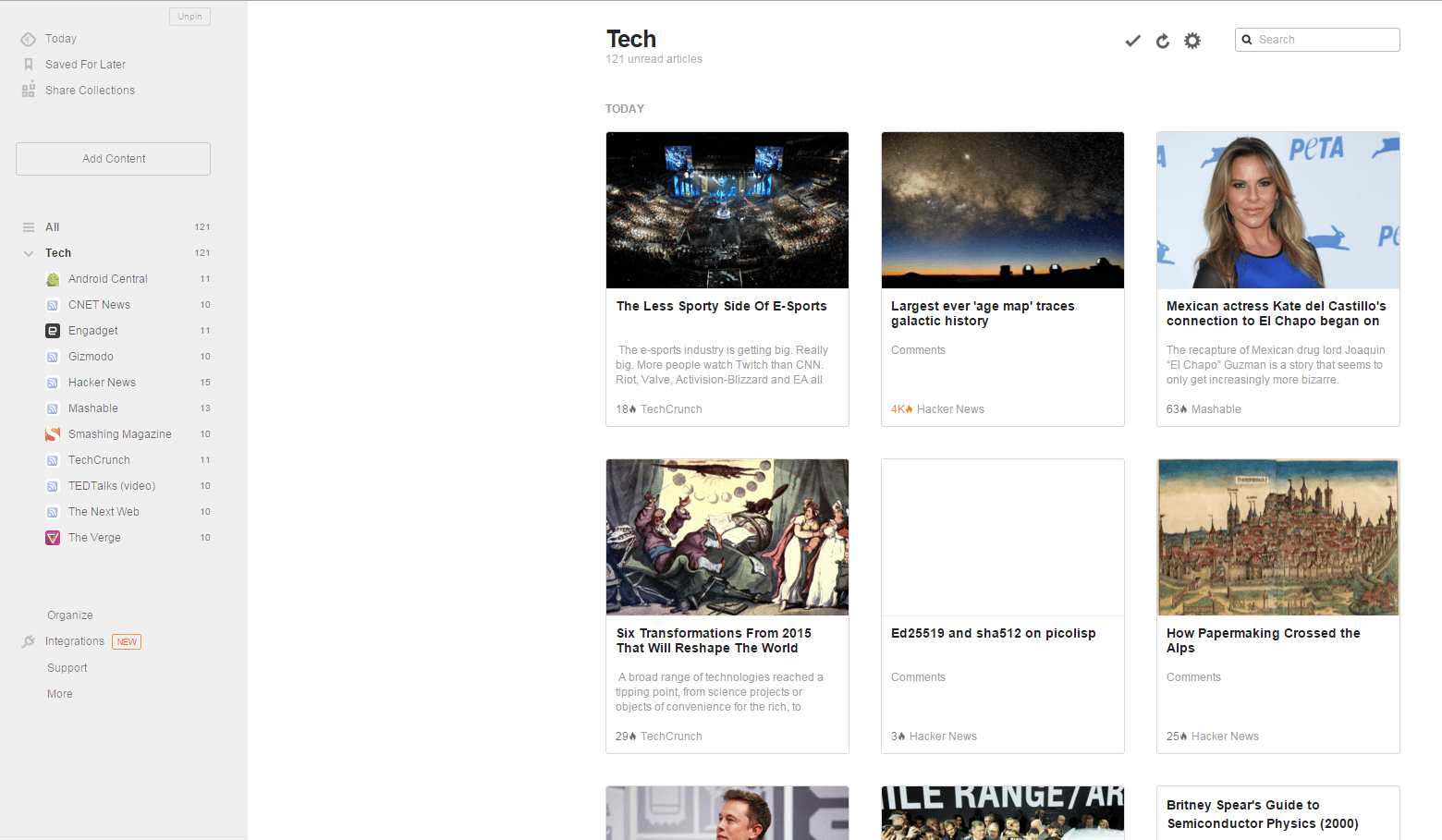Open 'Six Transformations From 2015' article title
Screen dimensions: 1442x840
tap(714, 640)
